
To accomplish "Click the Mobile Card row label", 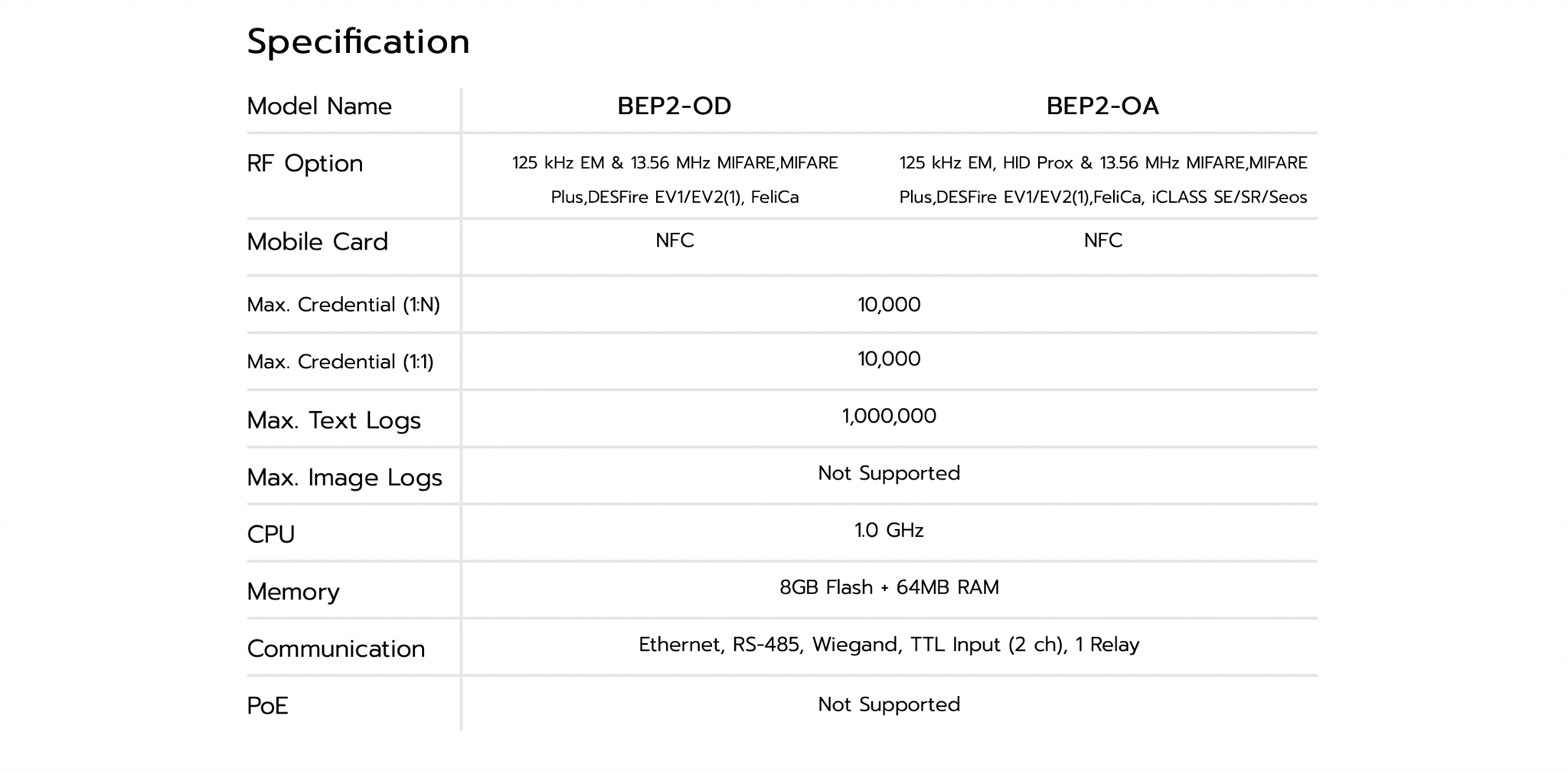I will pos(317,242).
